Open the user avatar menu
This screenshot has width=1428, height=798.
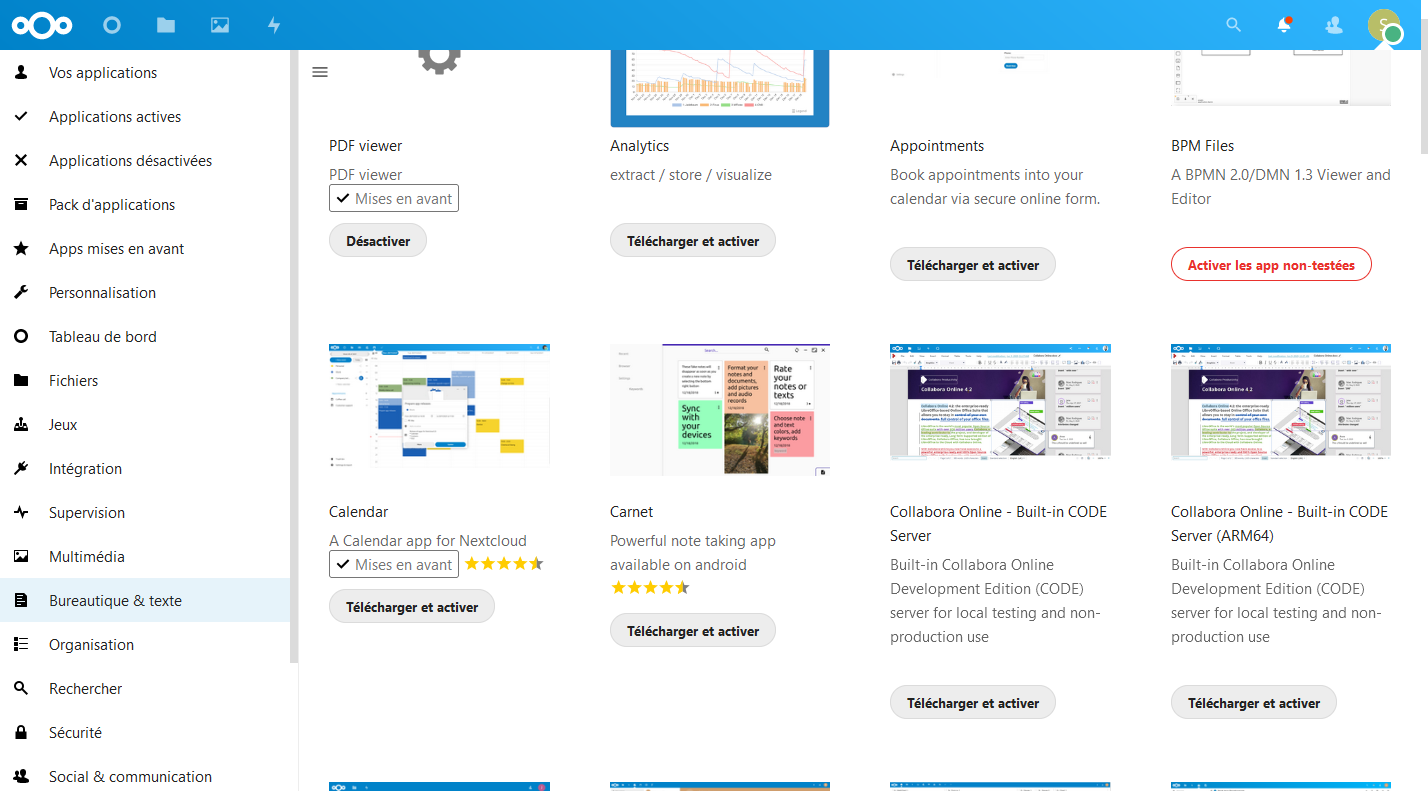coord(1384,25)
